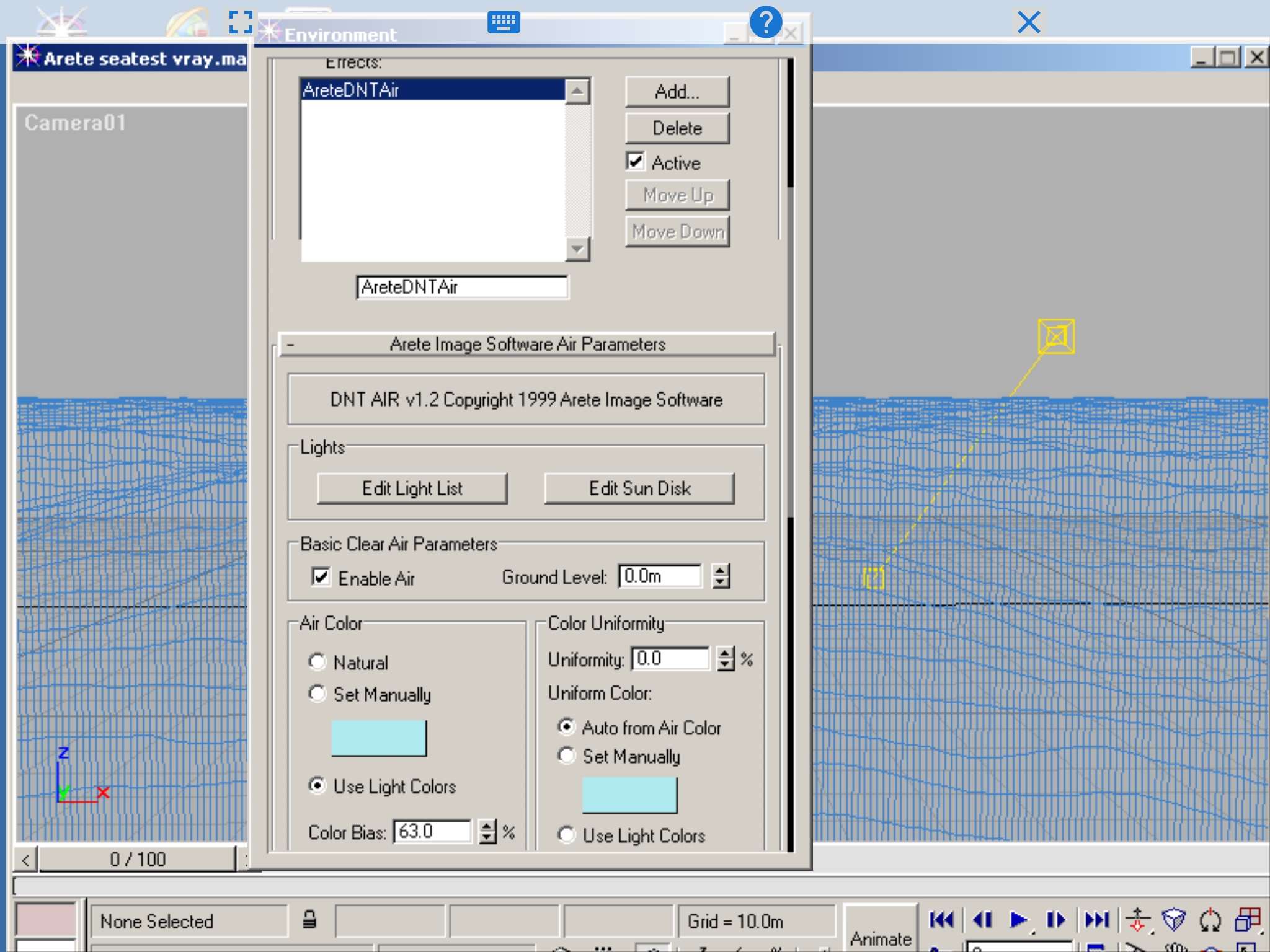Click the Color Bias input field
The height and width of the screenshot is (952, 1270).
point(432,831)
